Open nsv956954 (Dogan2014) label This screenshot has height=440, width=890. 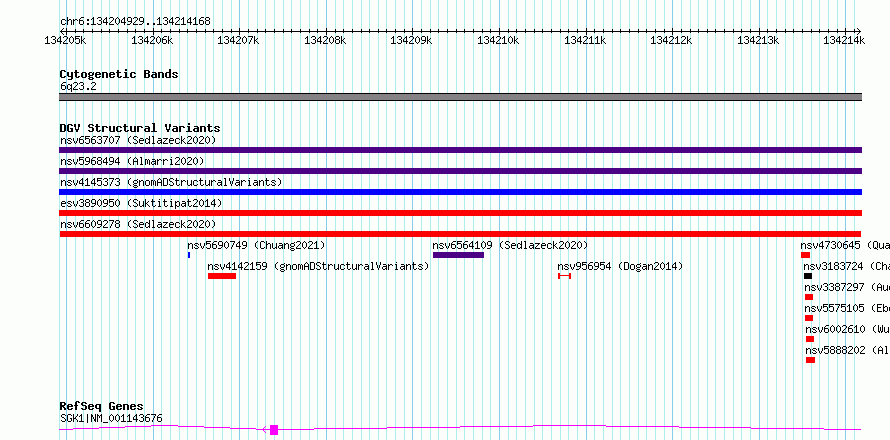click(x=620, y=266)
